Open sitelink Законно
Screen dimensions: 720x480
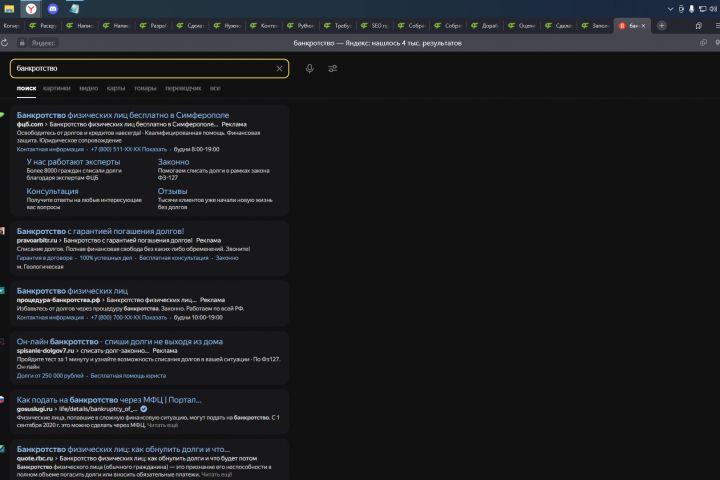[x=174, y=162]
